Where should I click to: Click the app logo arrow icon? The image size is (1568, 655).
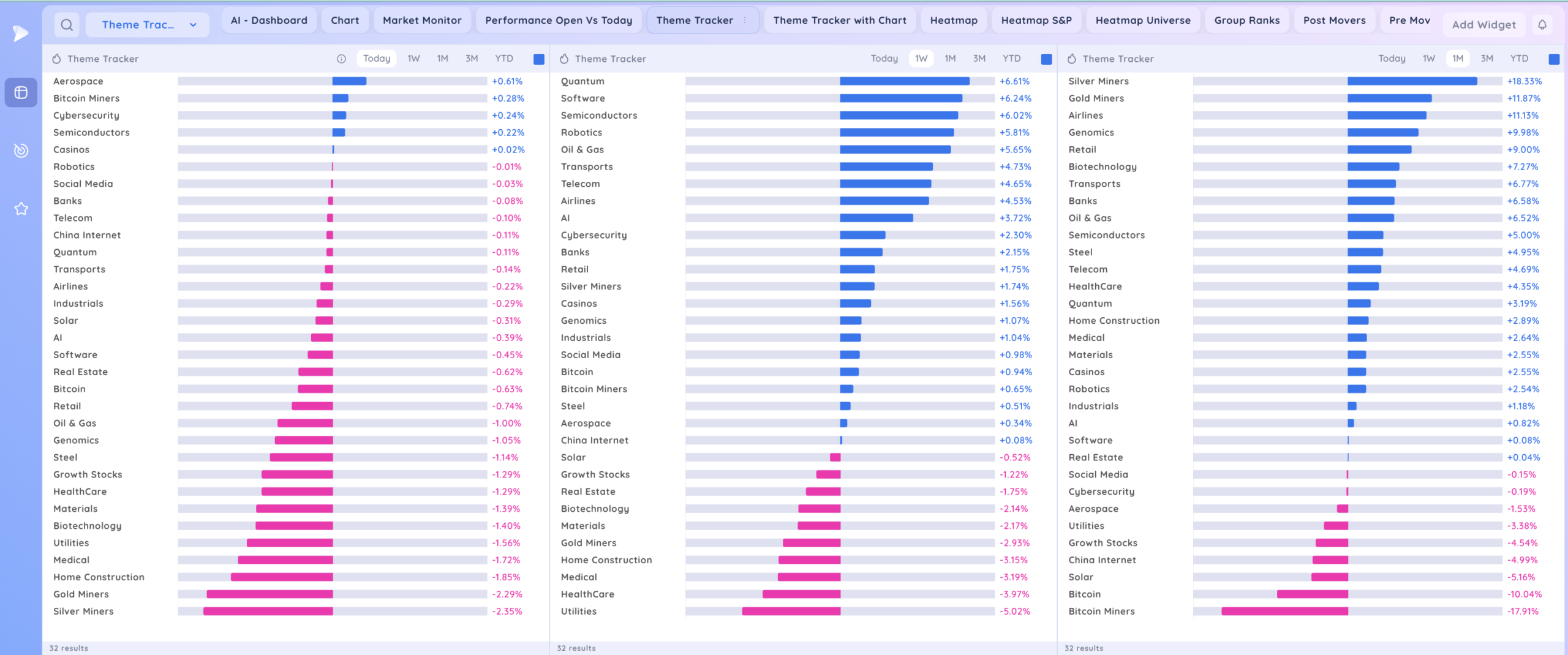point(21,33)
